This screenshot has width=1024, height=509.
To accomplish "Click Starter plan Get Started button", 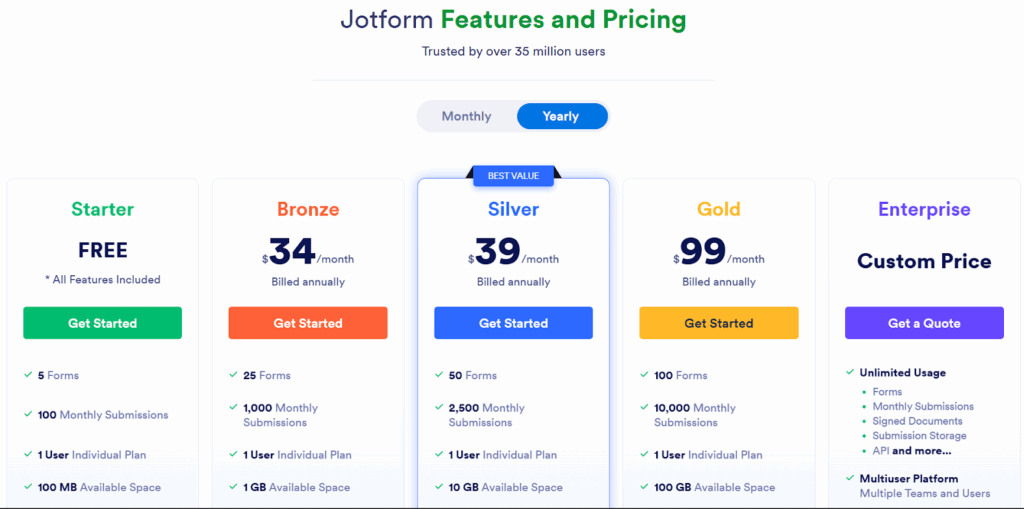I will click(x=102, y=323).
